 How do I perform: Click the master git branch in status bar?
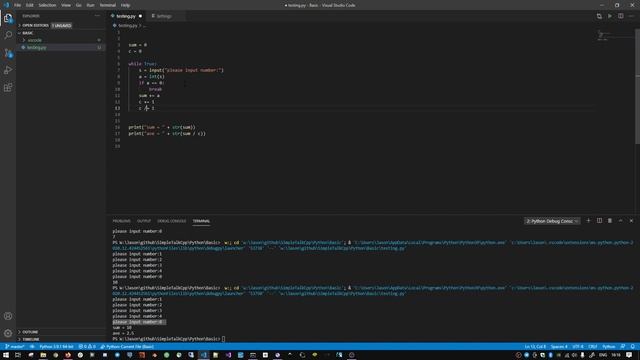14,347
